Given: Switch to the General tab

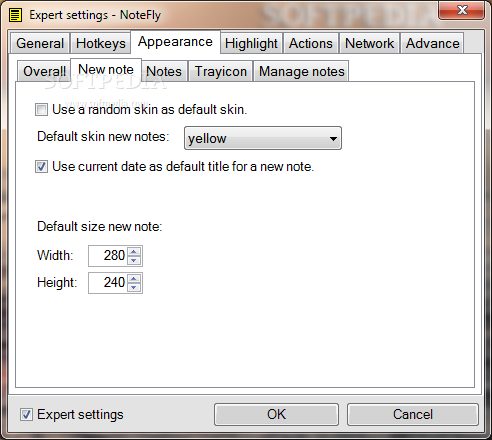Looking at the screenshot, I should pyautogui.click(x=40, y=43).
